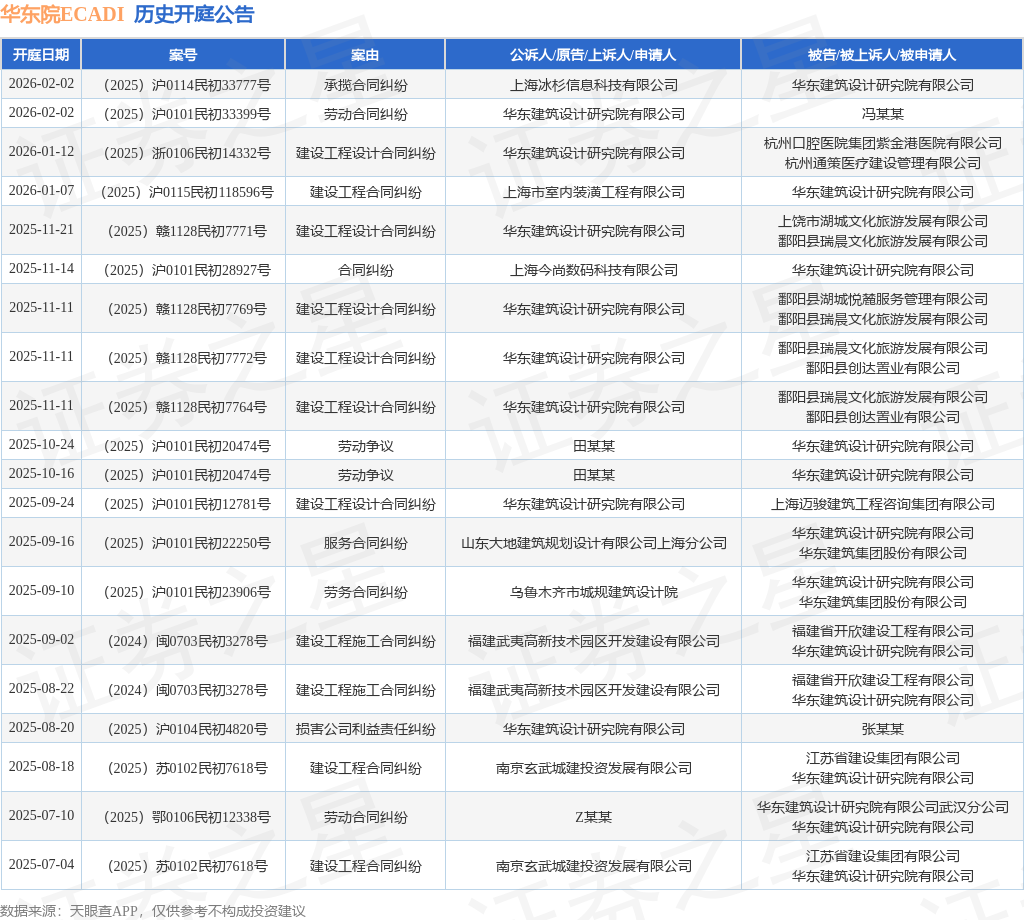Click case number 沪0101民初28927号
Image resolution: width=1024 pixels, height=920 pixels.
[187, 270]
